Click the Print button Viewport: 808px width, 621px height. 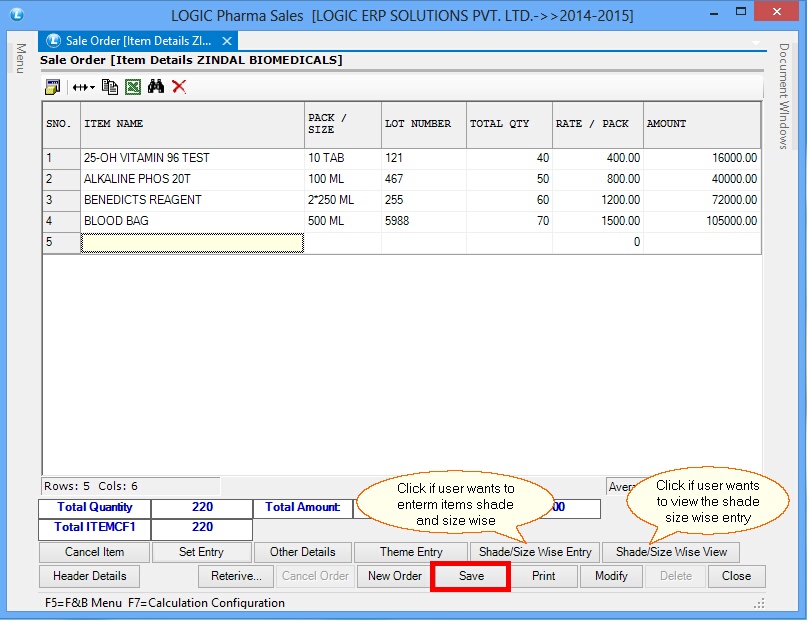click(x=544, y=576)
